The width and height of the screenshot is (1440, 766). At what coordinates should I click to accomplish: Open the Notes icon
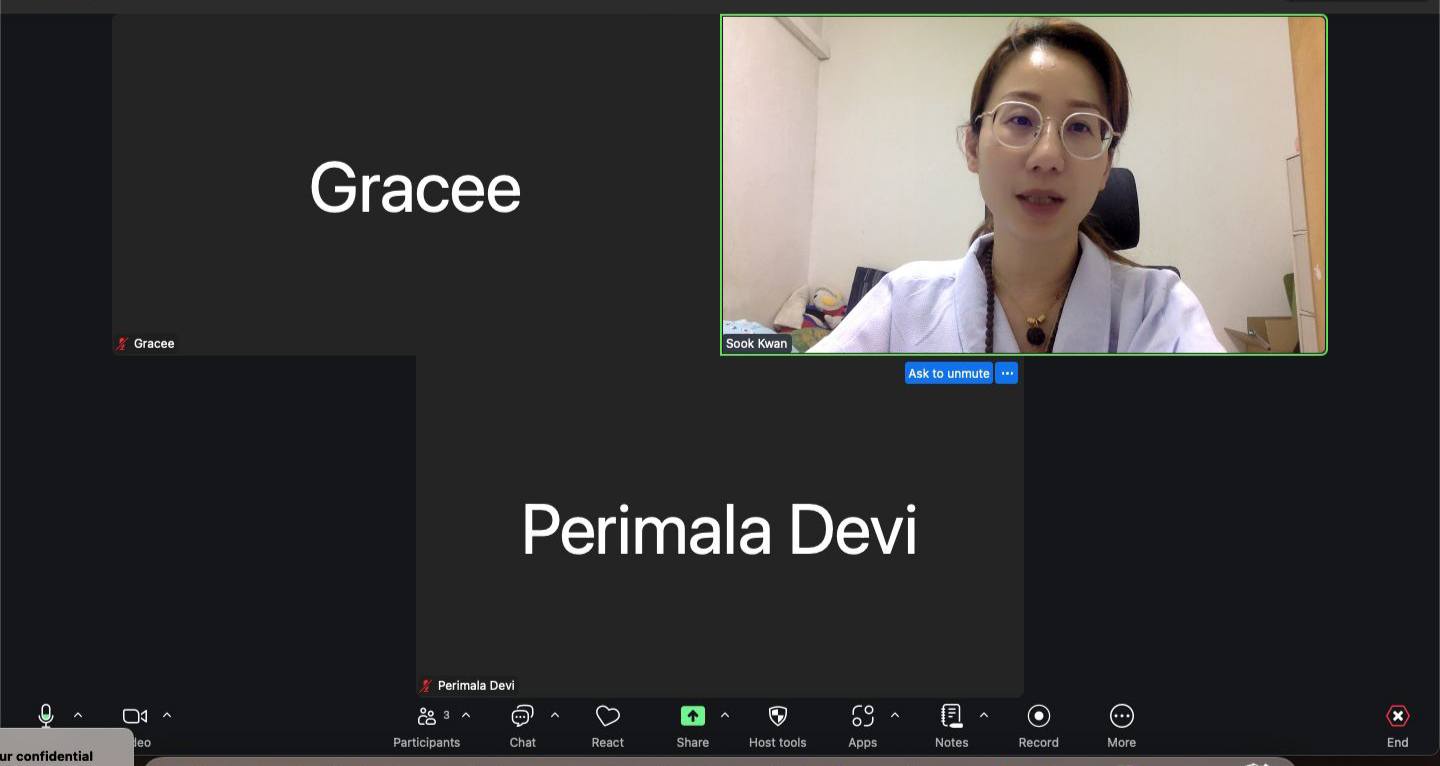(x=951, y=717)
